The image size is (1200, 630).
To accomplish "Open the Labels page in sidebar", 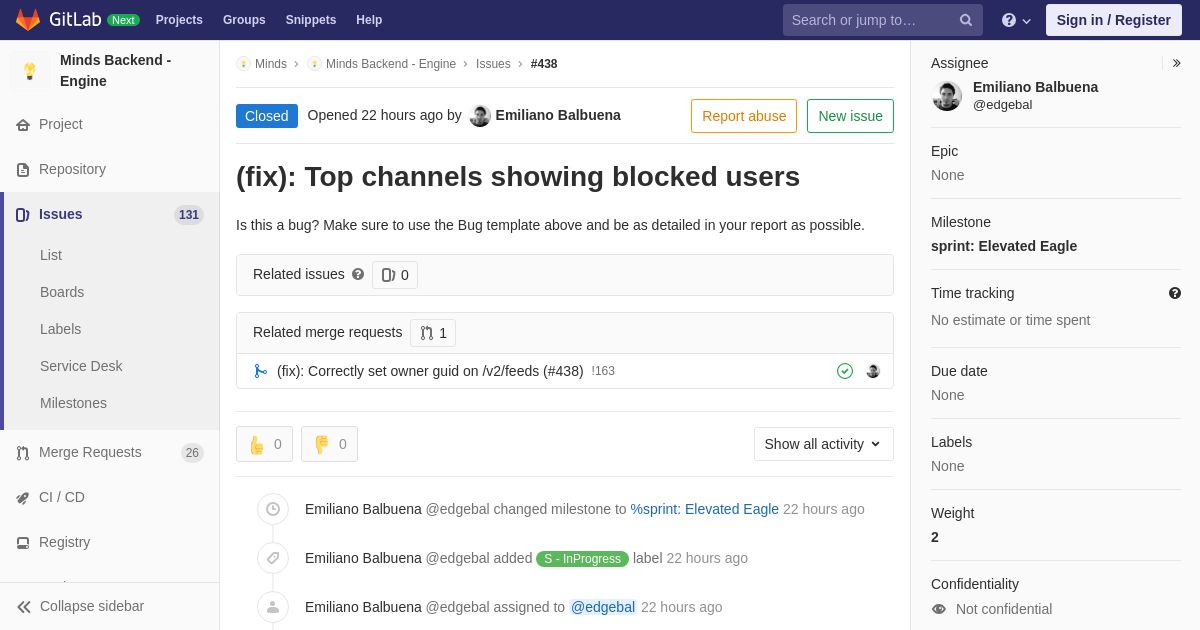I will (60, 329).
